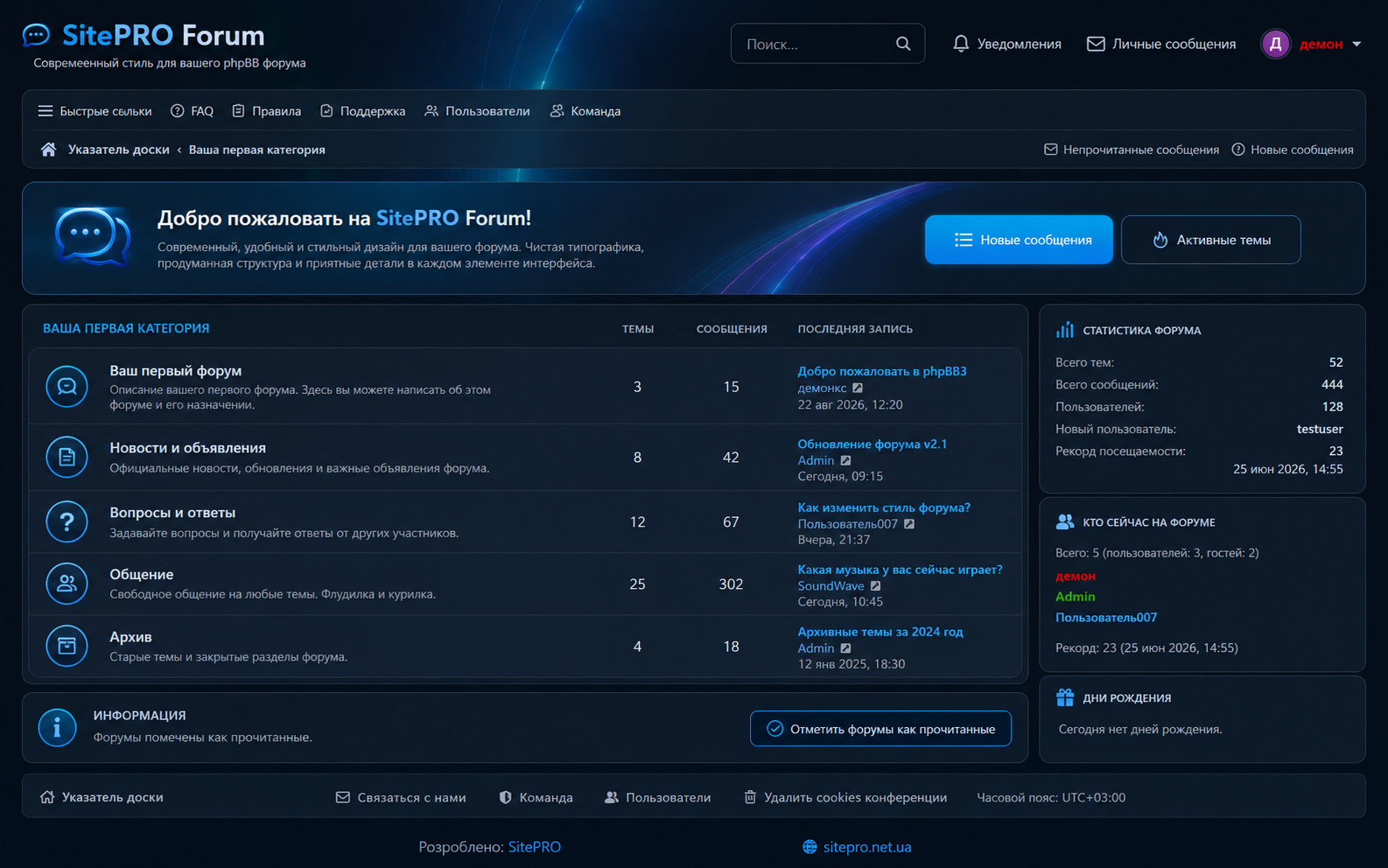Click Отметить форумы как прочитанные button
This screenshot has height=868, width=1388.
(x=880, y=729)
